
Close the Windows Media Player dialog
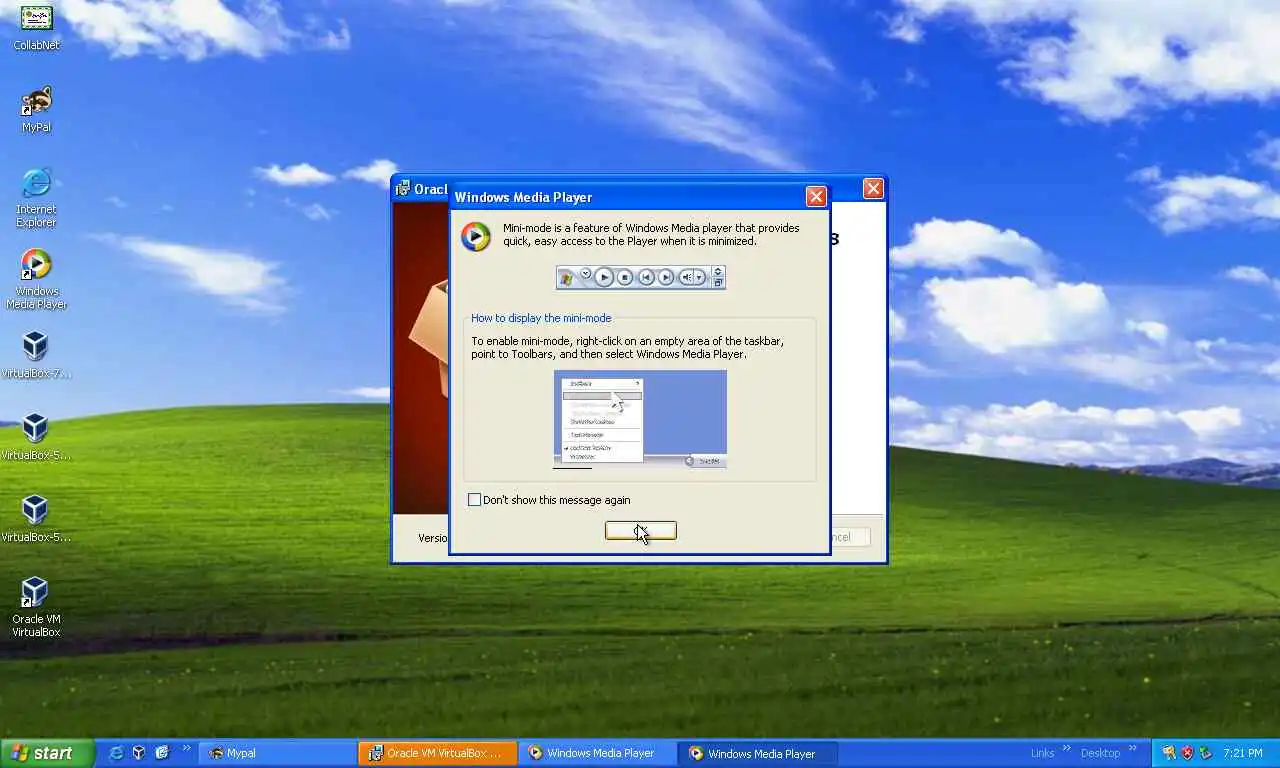(x=816, y=197)
